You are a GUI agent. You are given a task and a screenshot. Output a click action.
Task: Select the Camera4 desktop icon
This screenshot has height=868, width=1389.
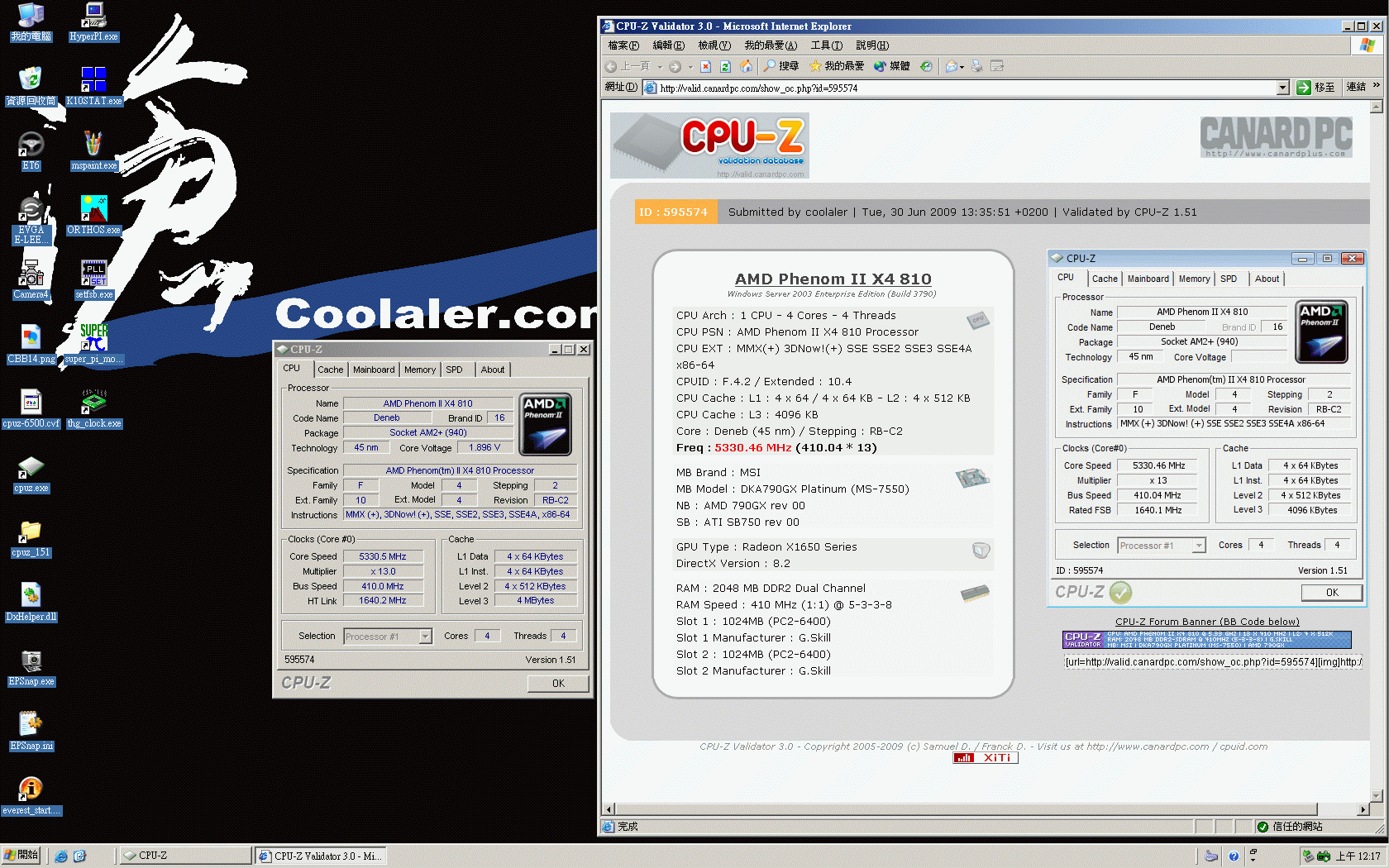[31, 279]
